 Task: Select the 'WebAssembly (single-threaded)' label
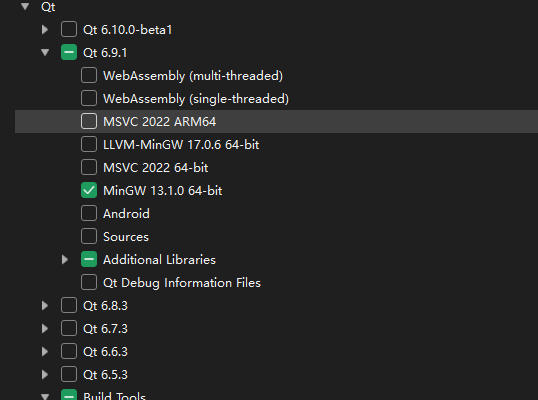pos(196,99)
